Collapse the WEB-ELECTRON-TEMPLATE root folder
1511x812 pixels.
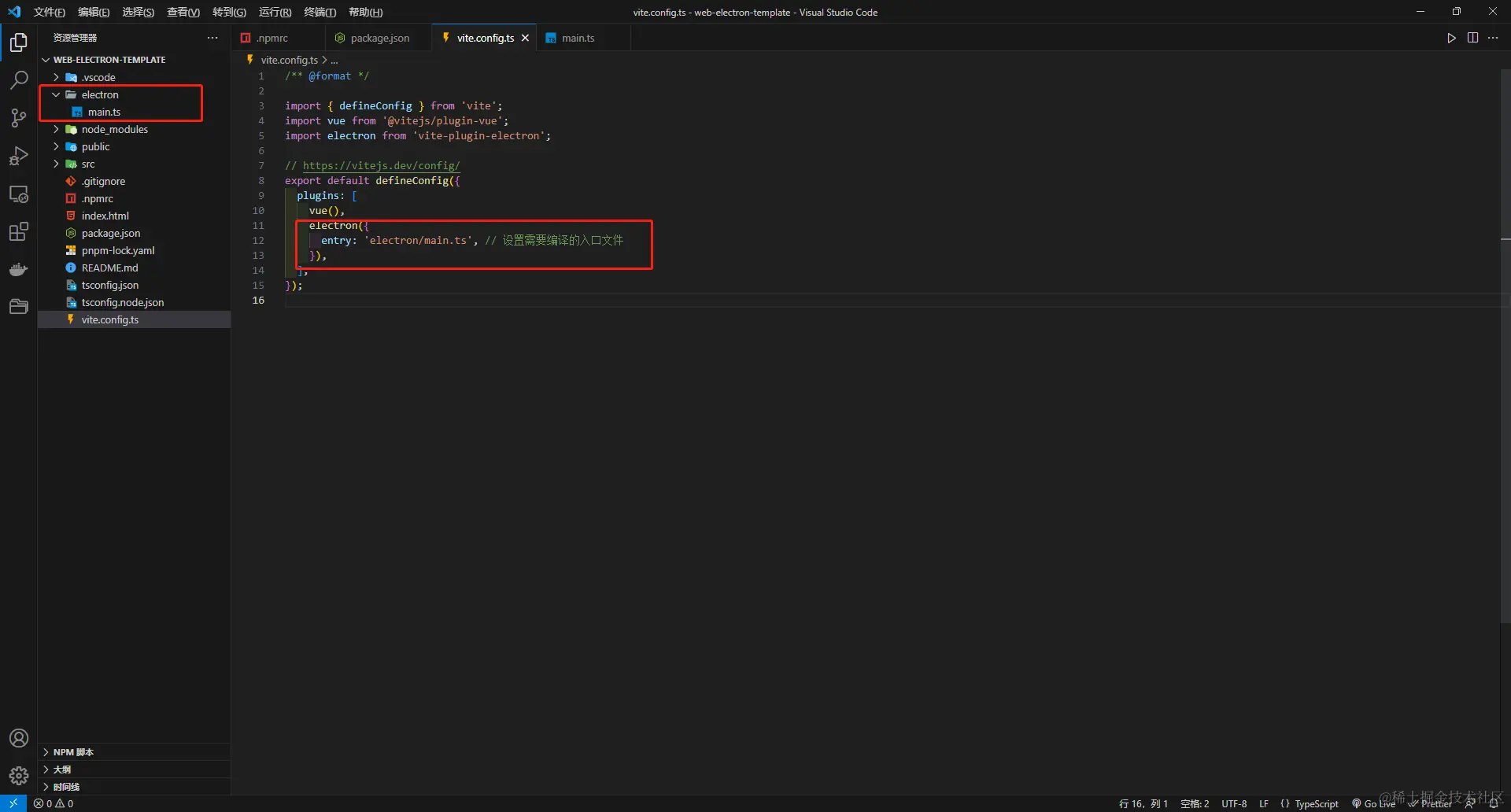point(46,60)
